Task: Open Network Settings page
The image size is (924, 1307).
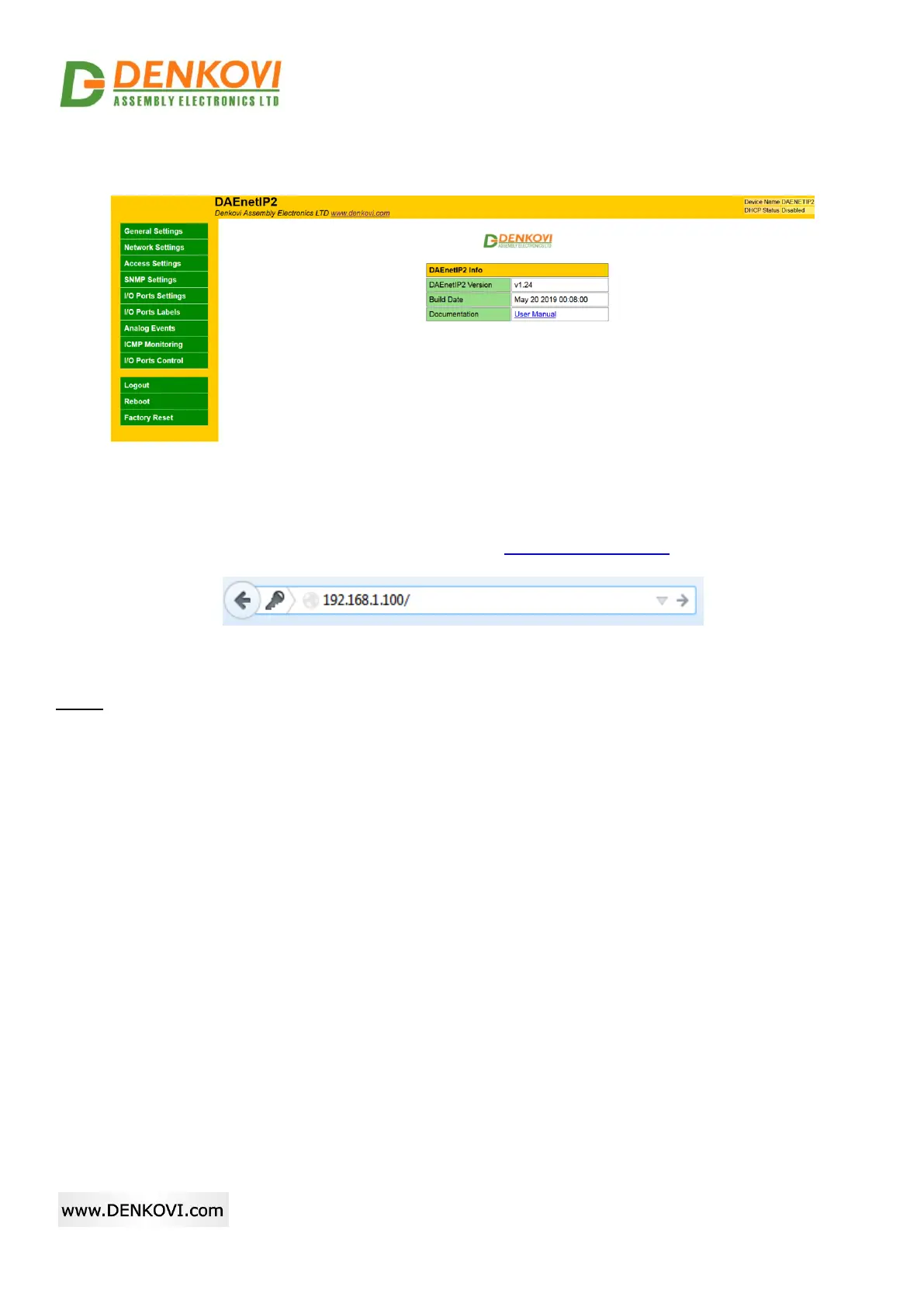Action: click(164, 248)
